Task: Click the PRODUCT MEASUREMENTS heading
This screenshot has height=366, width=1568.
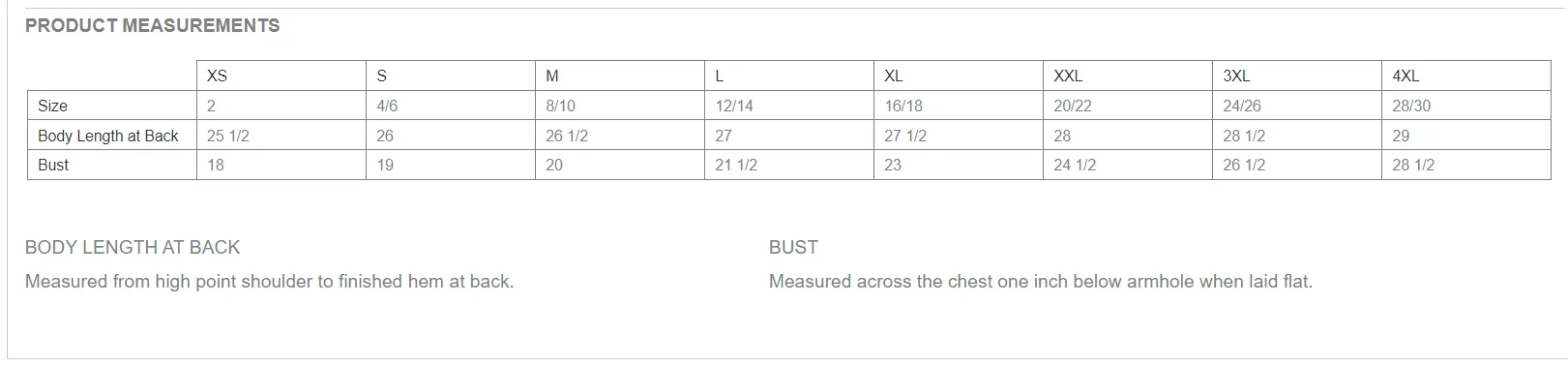Action: tap(152, 26)
